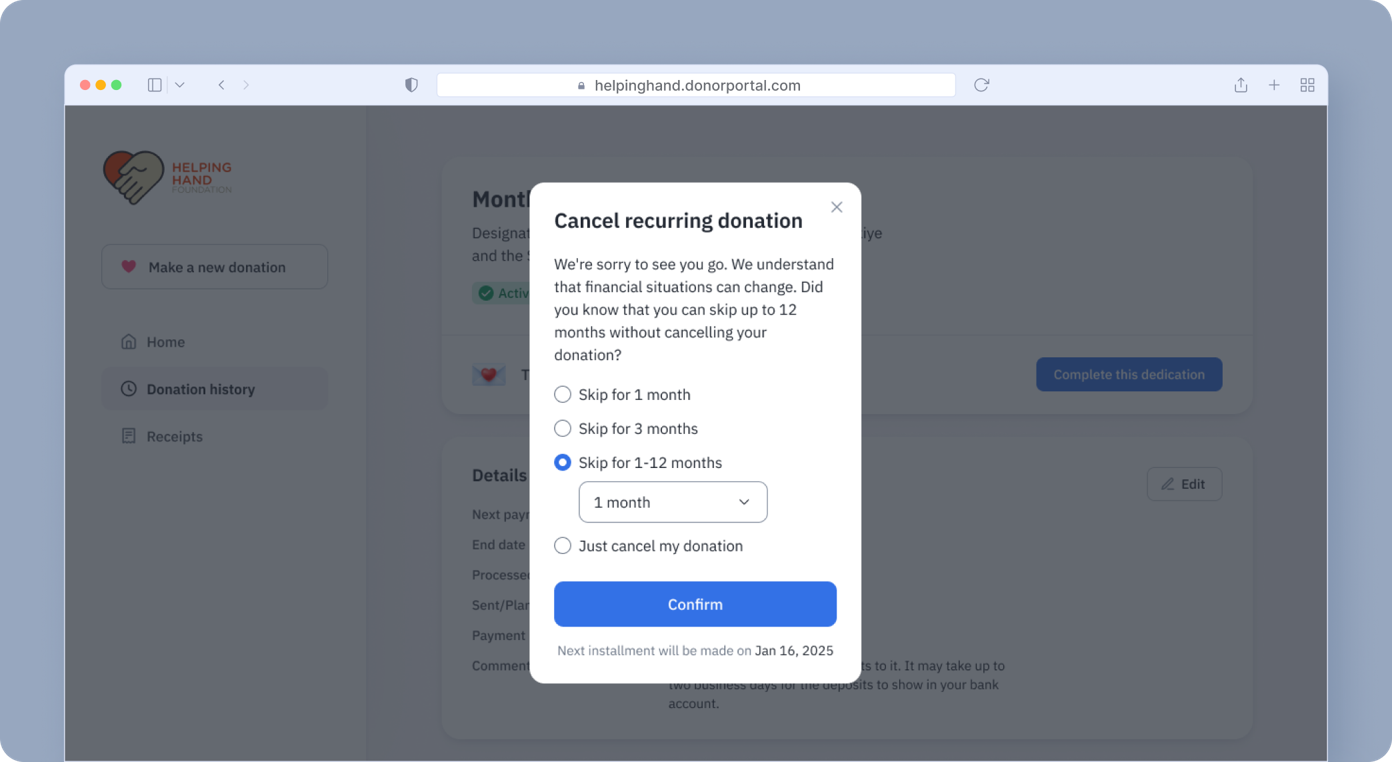Click the share icon in the browser toolbar
Screen dimensions: 1392x762
1240,85
